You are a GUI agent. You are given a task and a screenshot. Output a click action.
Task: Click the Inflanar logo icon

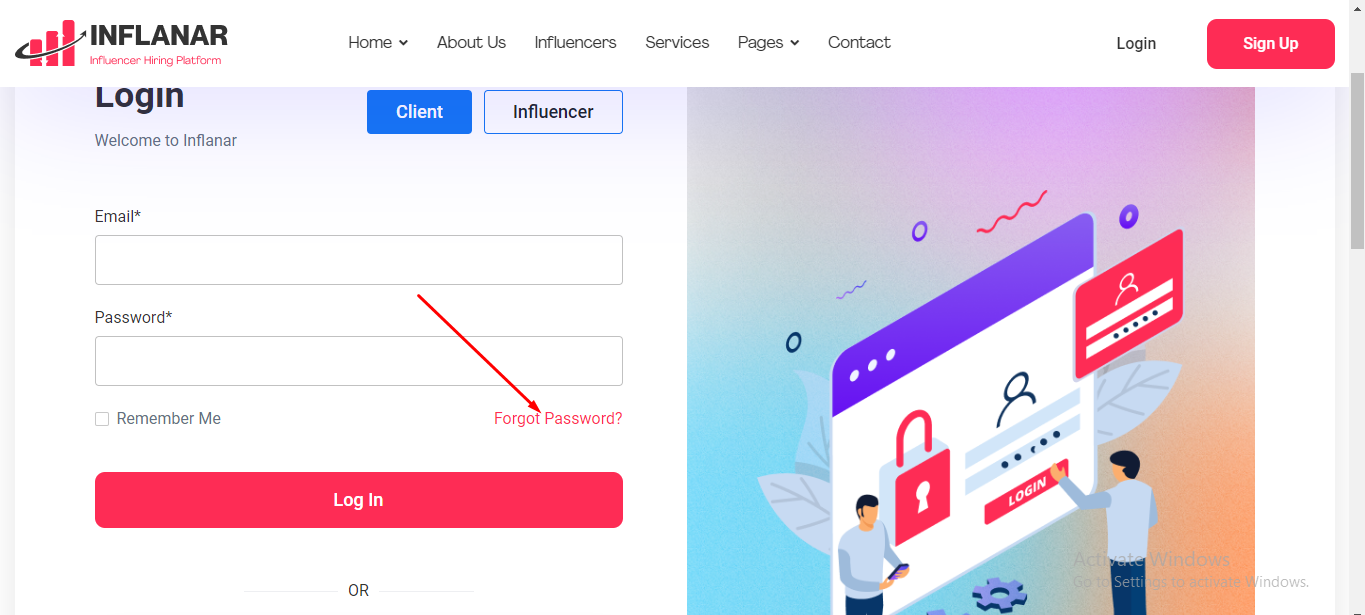(x=49, y=44)
